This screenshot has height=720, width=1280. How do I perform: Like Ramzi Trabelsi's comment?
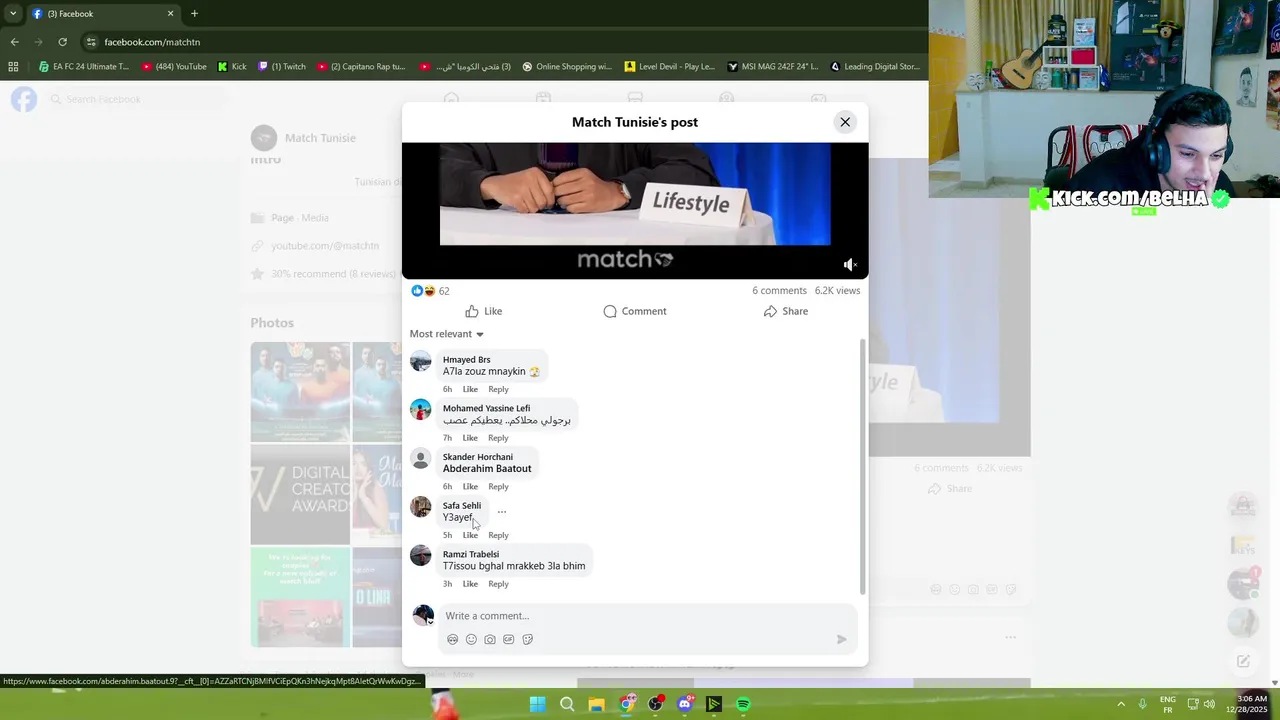[470, 584]
